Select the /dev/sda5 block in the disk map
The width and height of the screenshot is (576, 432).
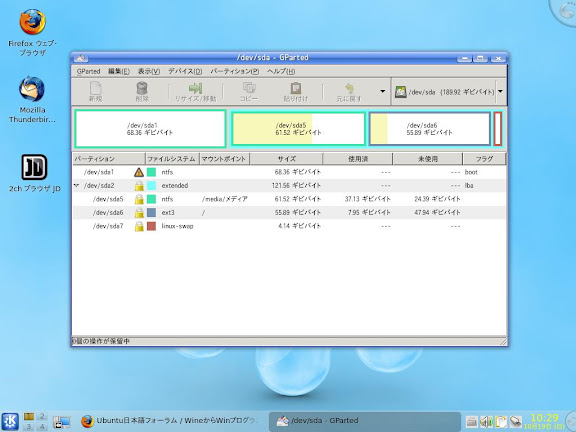[x=298, y=129]
